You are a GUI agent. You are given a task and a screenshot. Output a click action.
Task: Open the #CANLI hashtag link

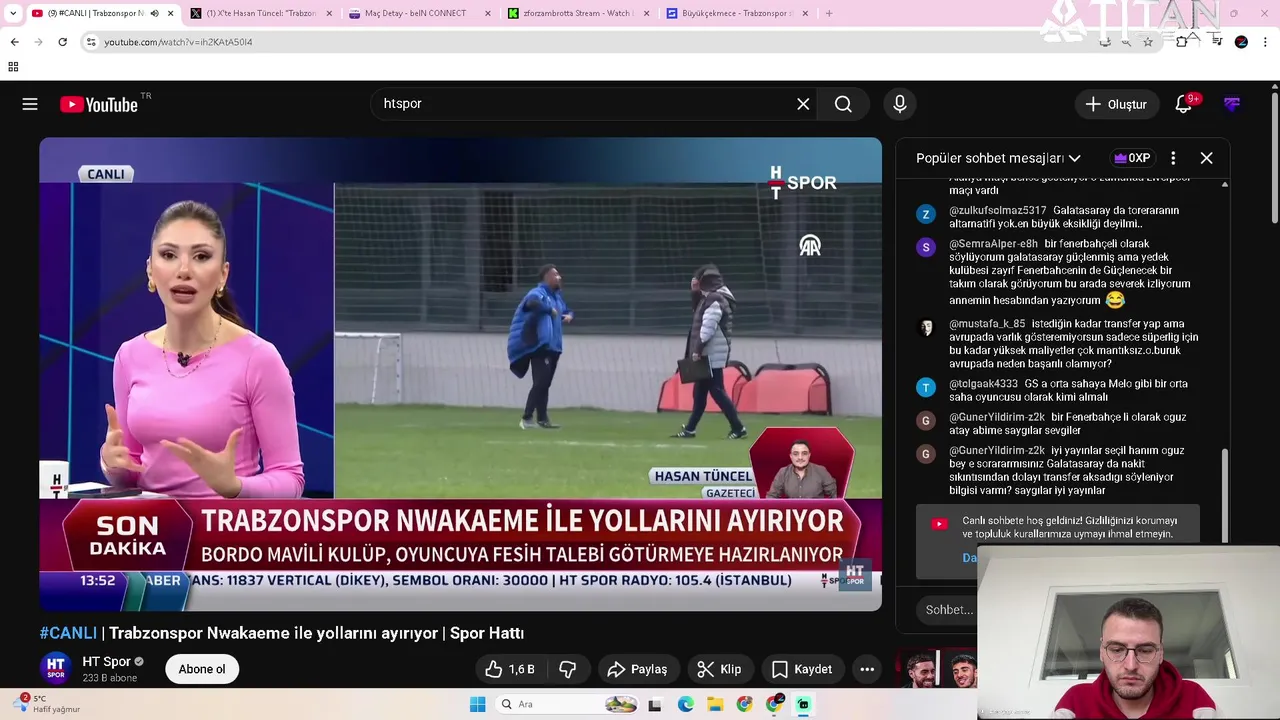(68, 633)
